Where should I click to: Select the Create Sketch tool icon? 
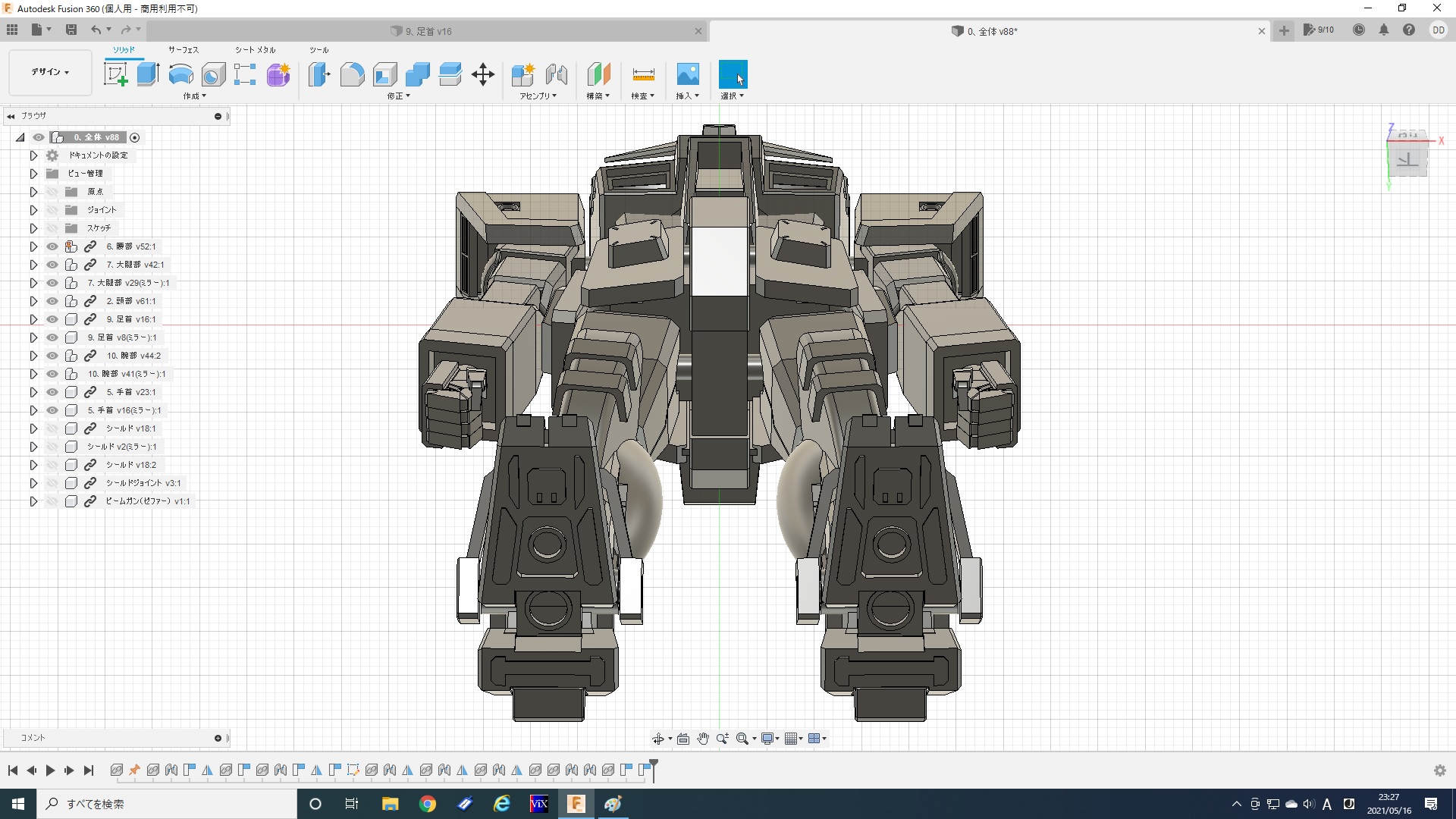click(115, 74)
